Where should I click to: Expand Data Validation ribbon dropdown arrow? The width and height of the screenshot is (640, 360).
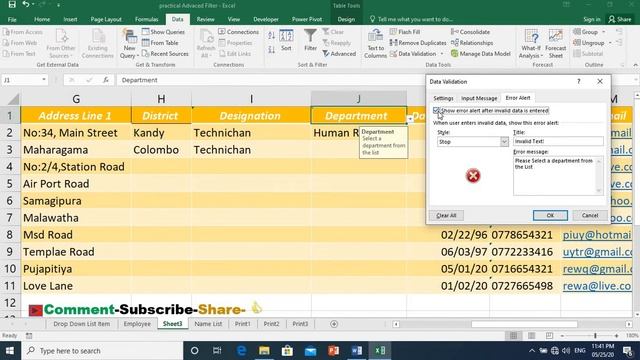pos(441,53)
